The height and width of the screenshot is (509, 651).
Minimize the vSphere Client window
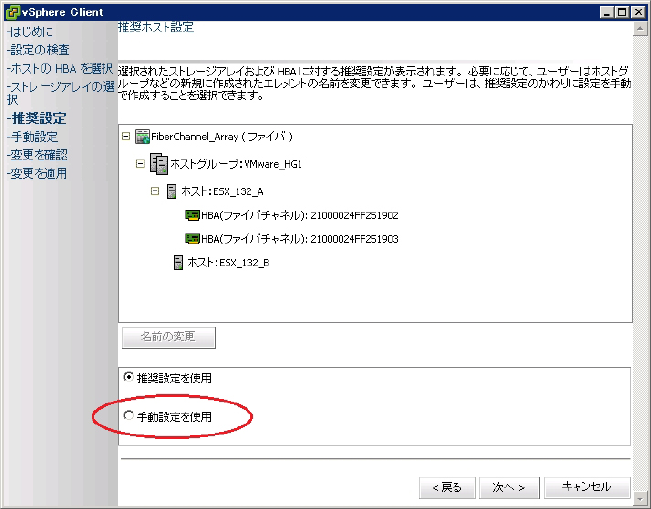607,12
